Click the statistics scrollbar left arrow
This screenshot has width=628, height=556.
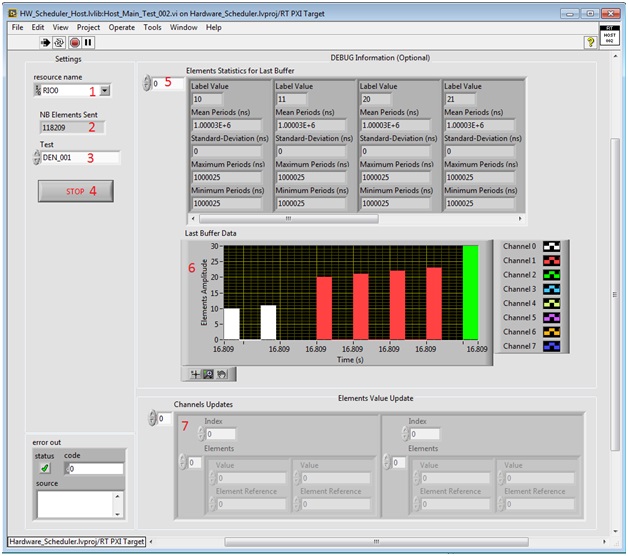click(193, 219)
